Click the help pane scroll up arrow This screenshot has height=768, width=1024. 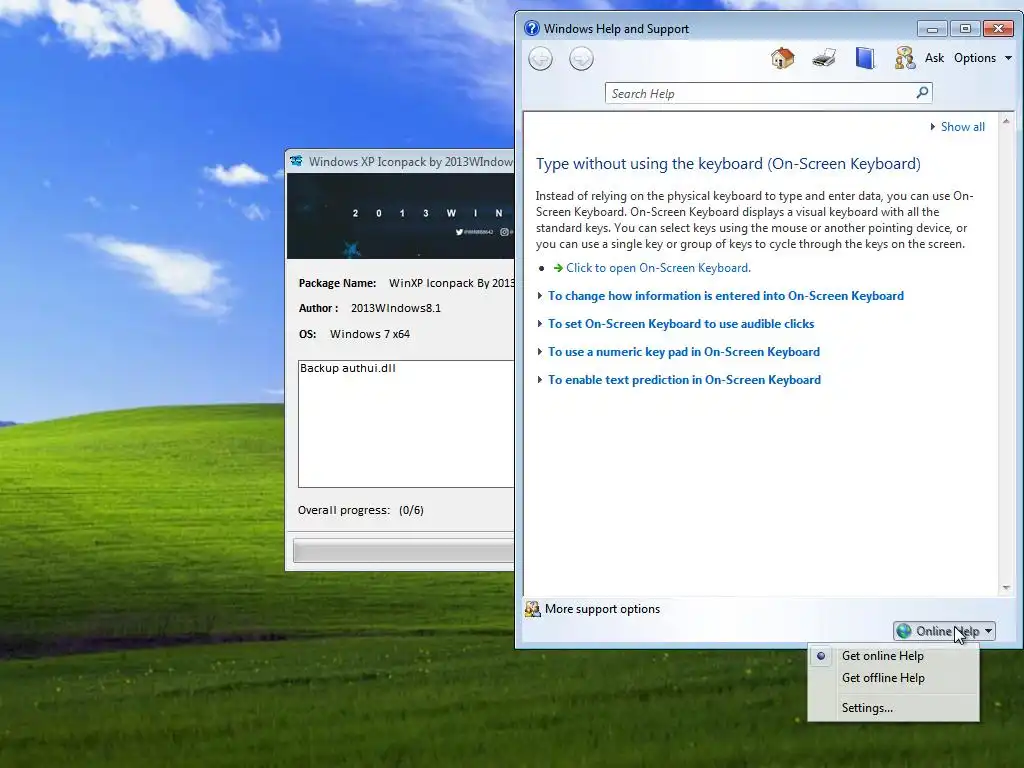point(1006,121)
